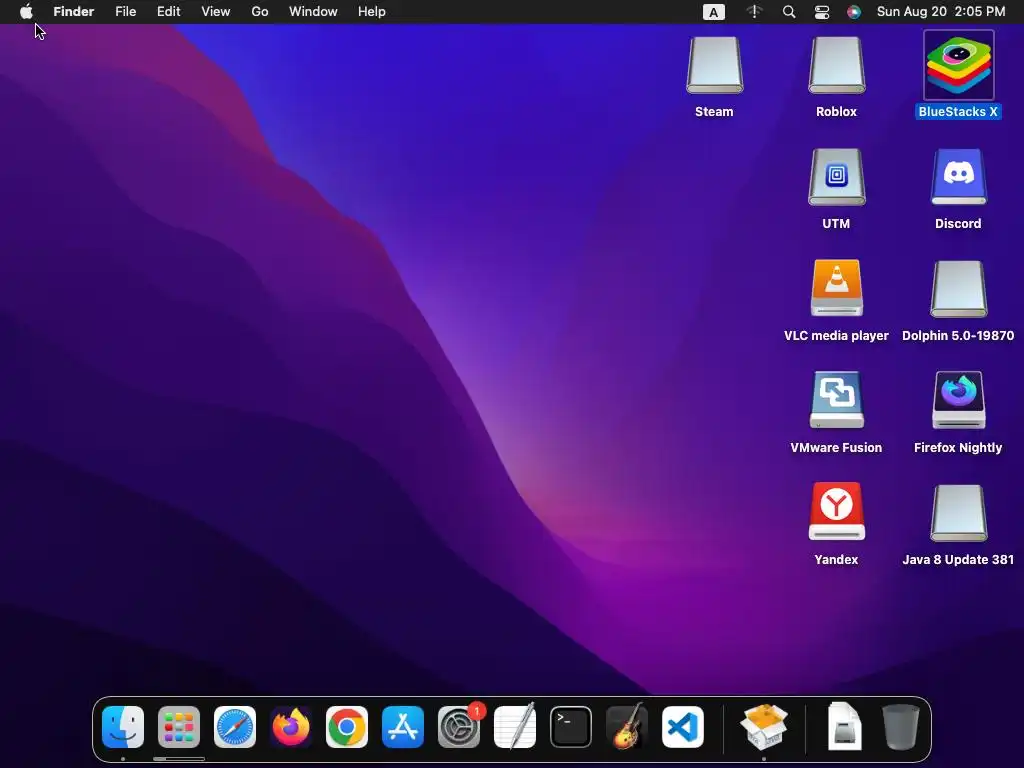Launch Firefox from the Dock

(291, 727)
